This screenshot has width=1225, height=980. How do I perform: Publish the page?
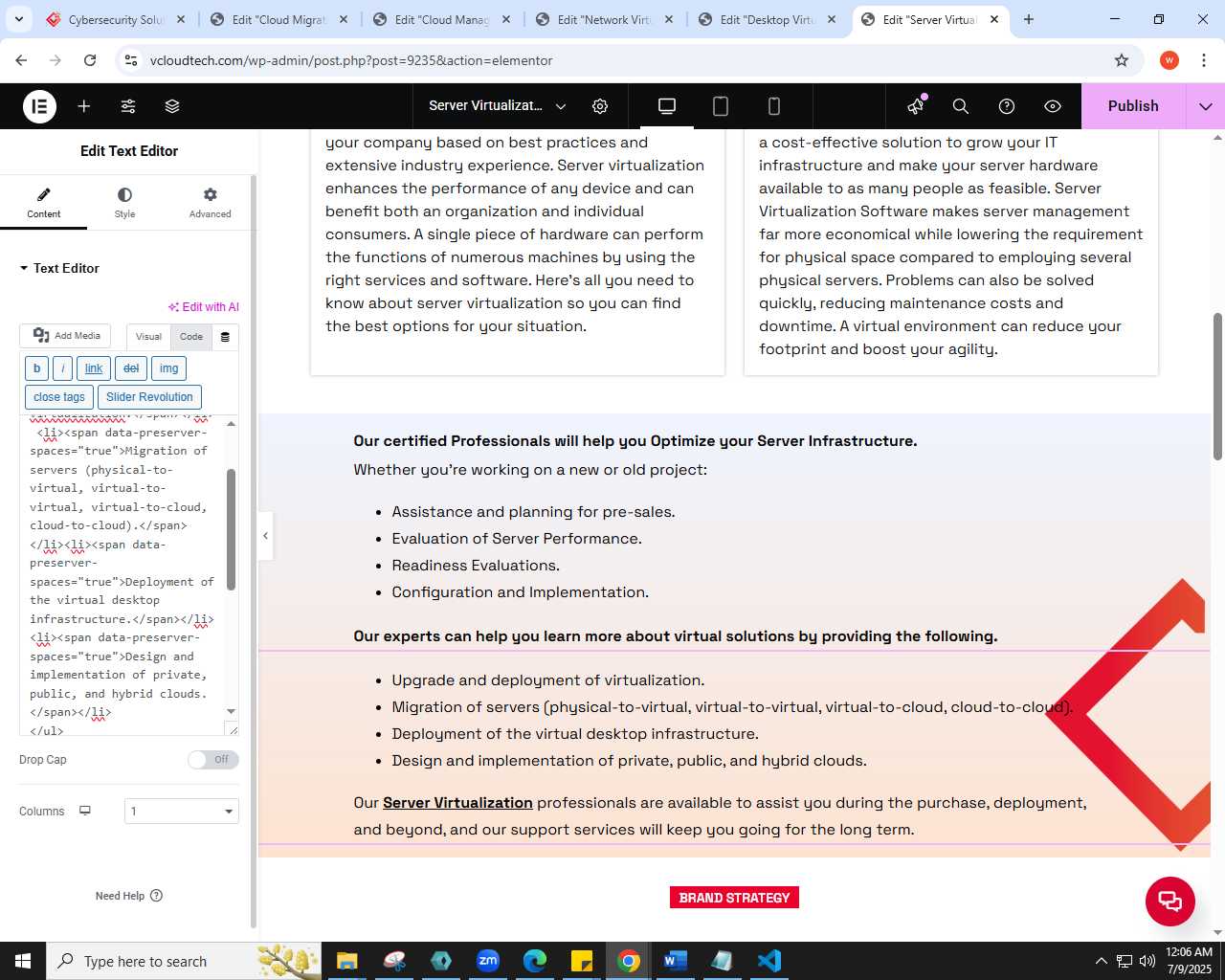tap(1133, 106)
